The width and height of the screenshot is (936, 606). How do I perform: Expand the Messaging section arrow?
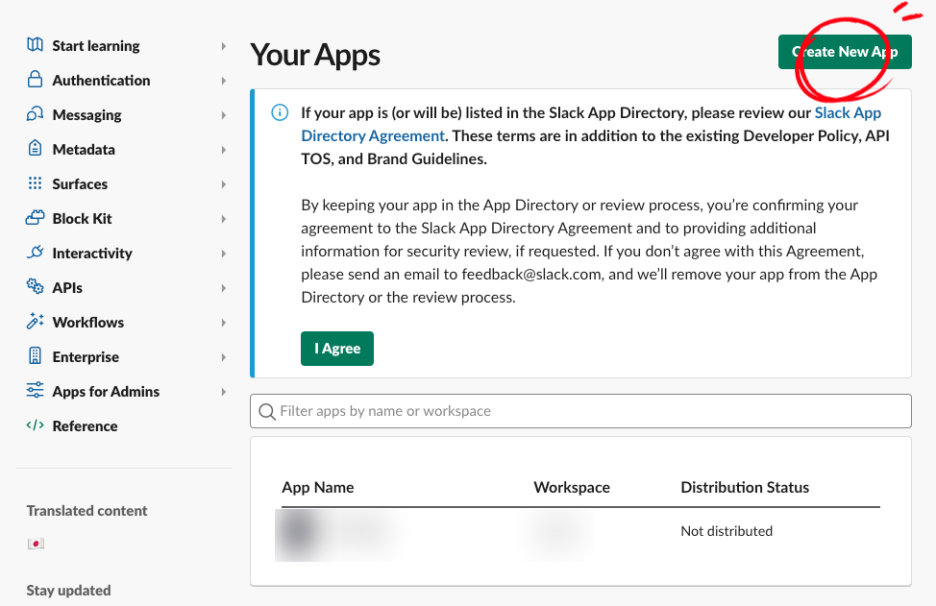click(x=223, y=115)
